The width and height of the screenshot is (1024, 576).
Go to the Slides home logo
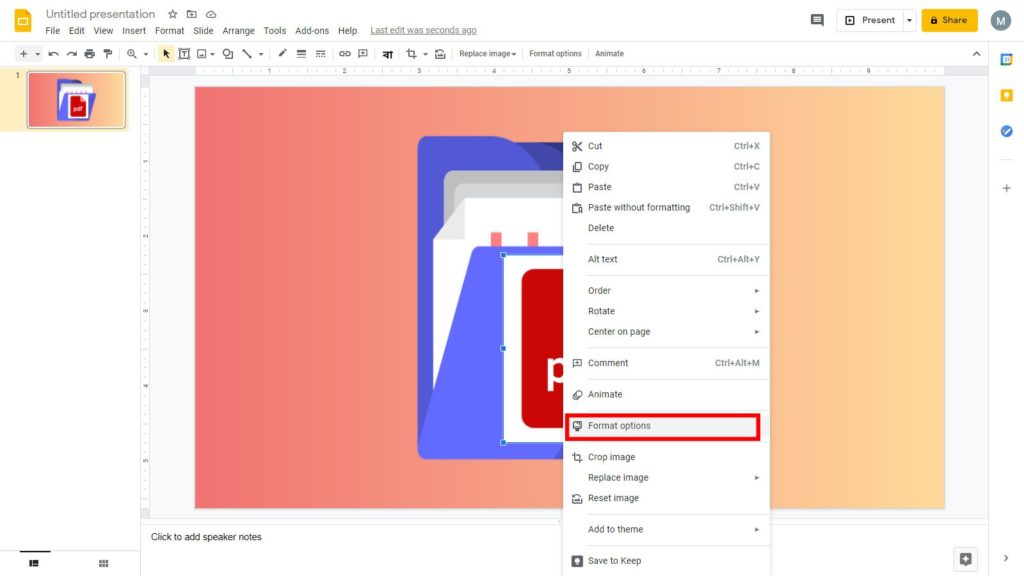point(23,21)
